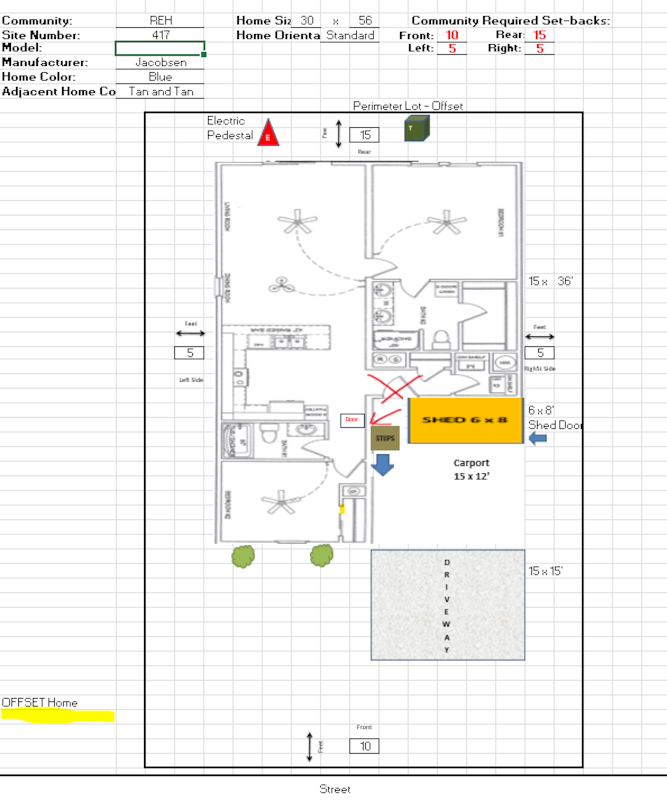Select the Manufacturer cell showing Jacobsen
This screenshot has height=800, width=667.
point(160,62)
